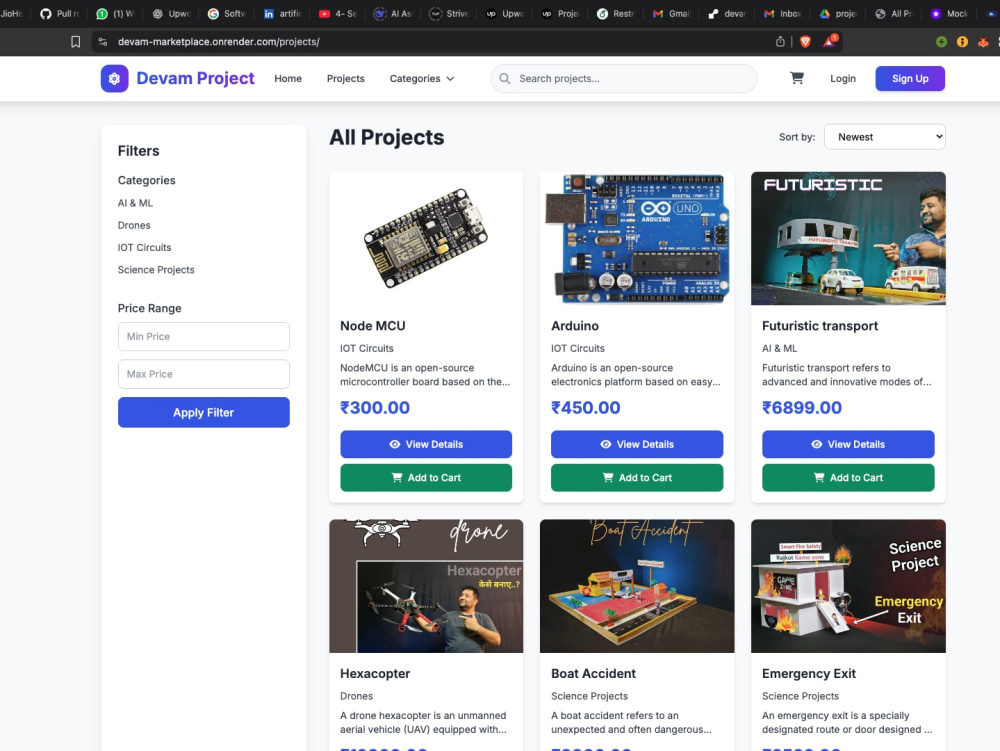Image resolution: width=1000 pixels, height=751 pixels.
Task: Open site settings icon beside URL
Action: [103, 41]
